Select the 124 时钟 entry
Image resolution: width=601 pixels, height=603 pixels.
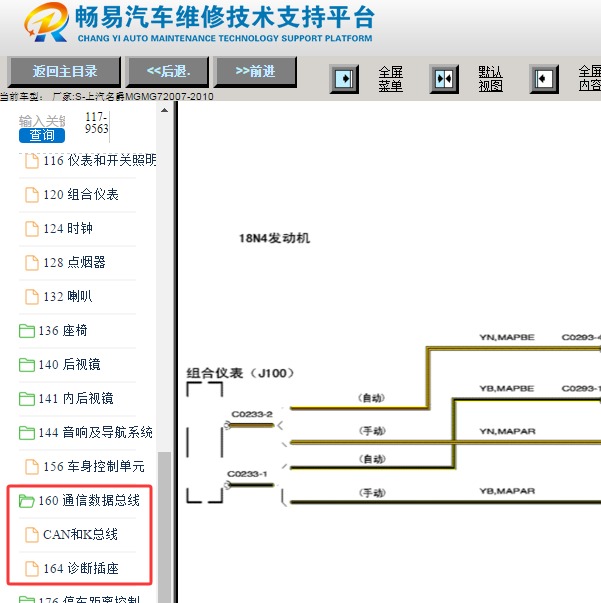point(68,228)
